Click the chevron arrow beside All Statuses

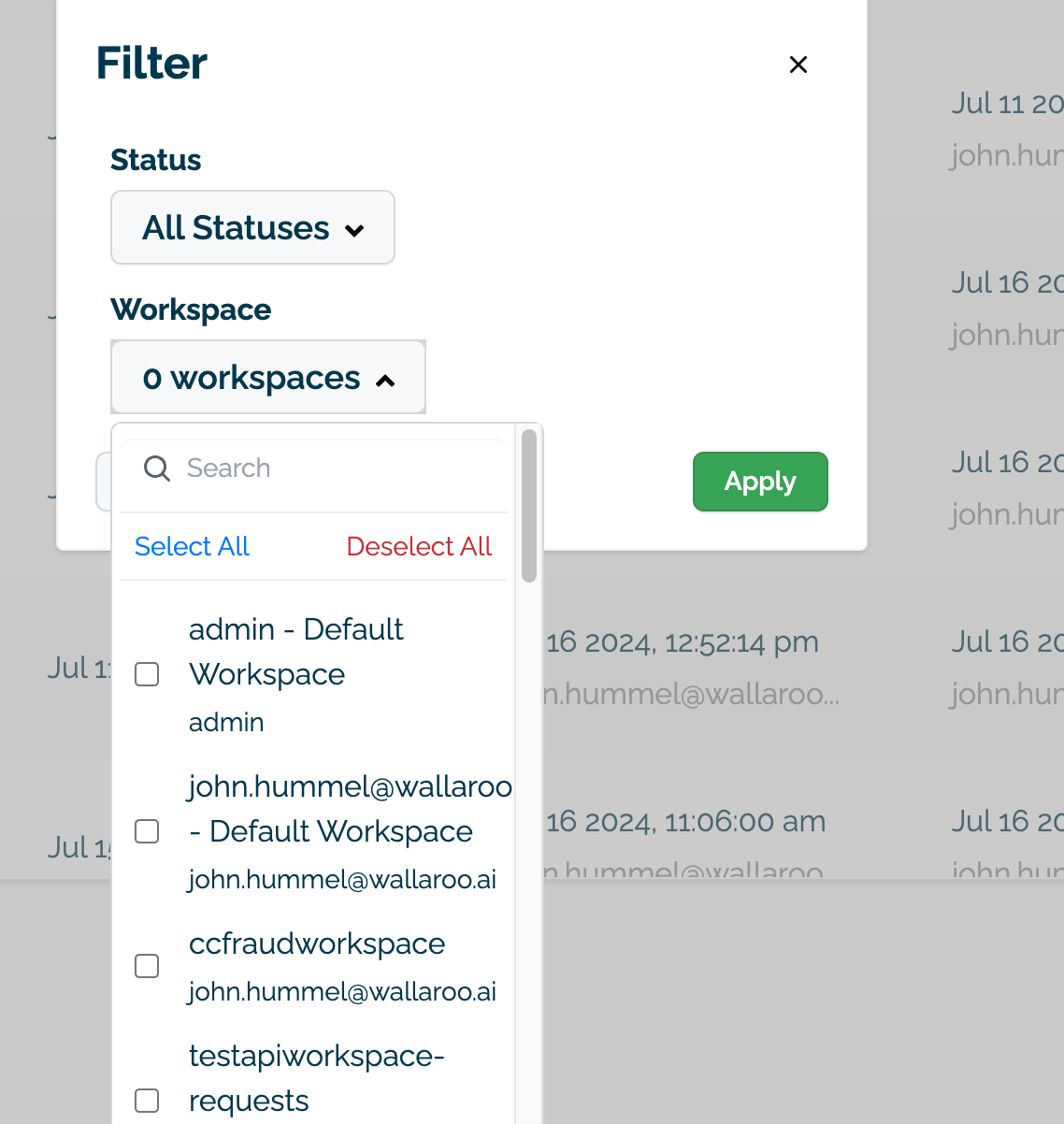point(354,230)
